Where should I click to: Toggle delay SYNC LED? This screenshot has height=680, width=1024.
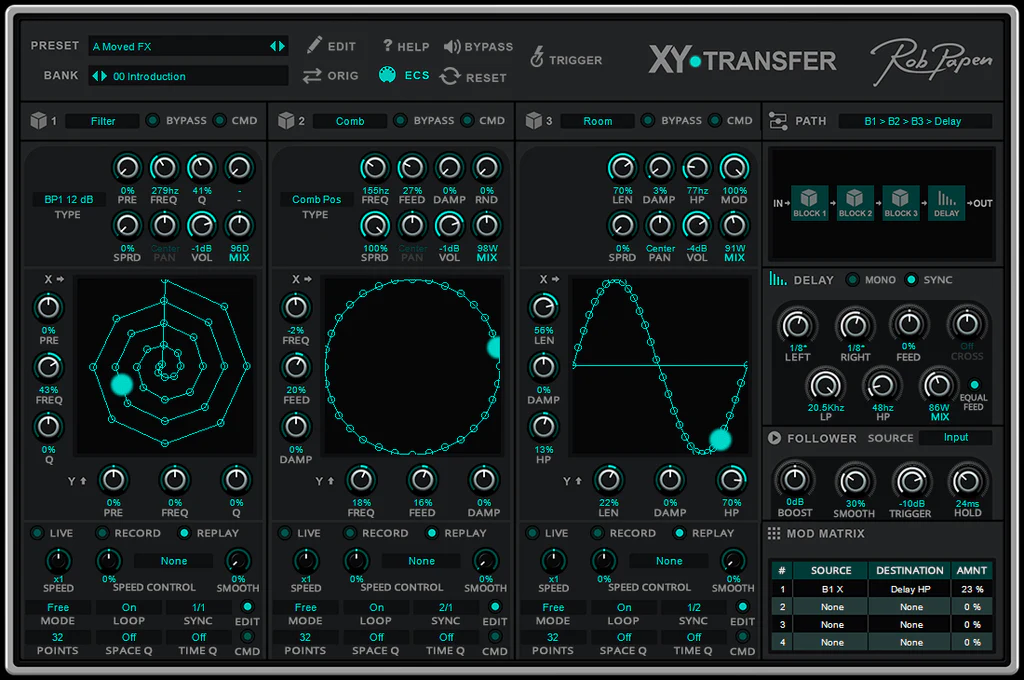tap(911, 280)
